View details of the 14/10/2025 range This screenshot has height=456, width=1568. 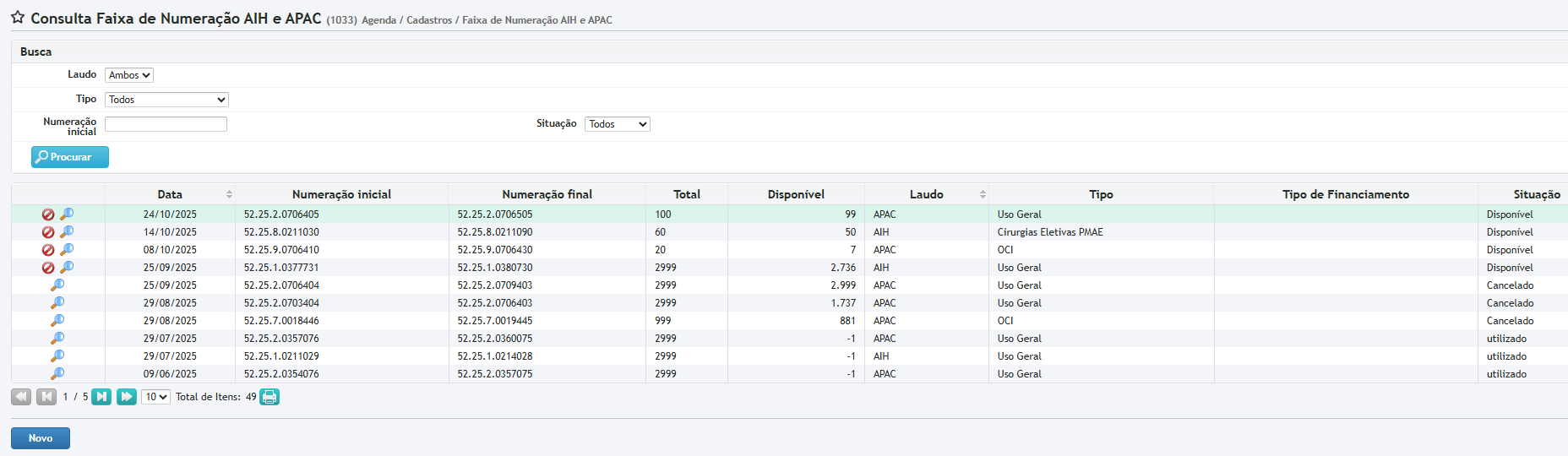(x=67, y=231)
